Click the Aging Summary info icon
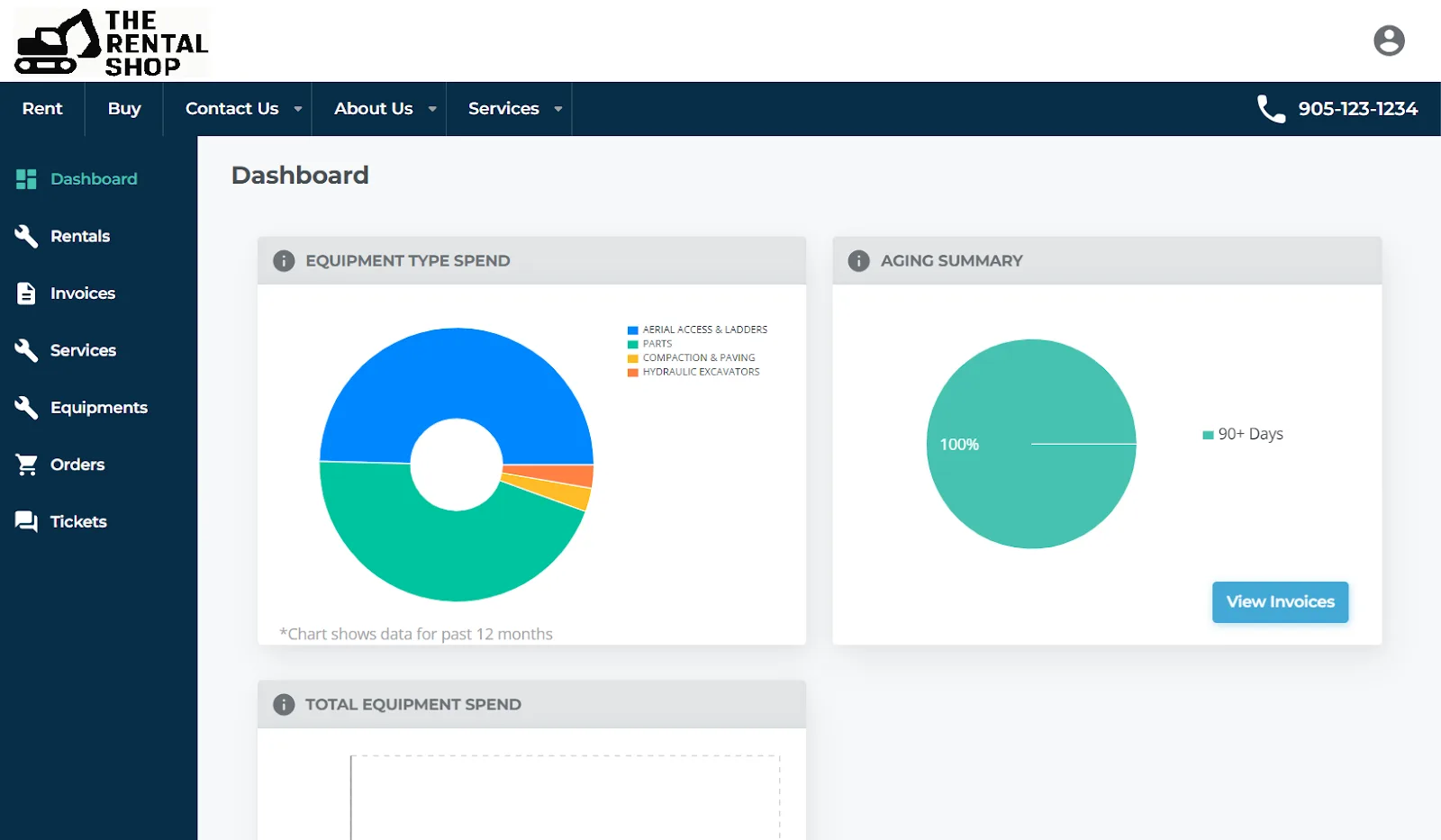This screenshot has width=1441, height=840. tap(858, 261)
